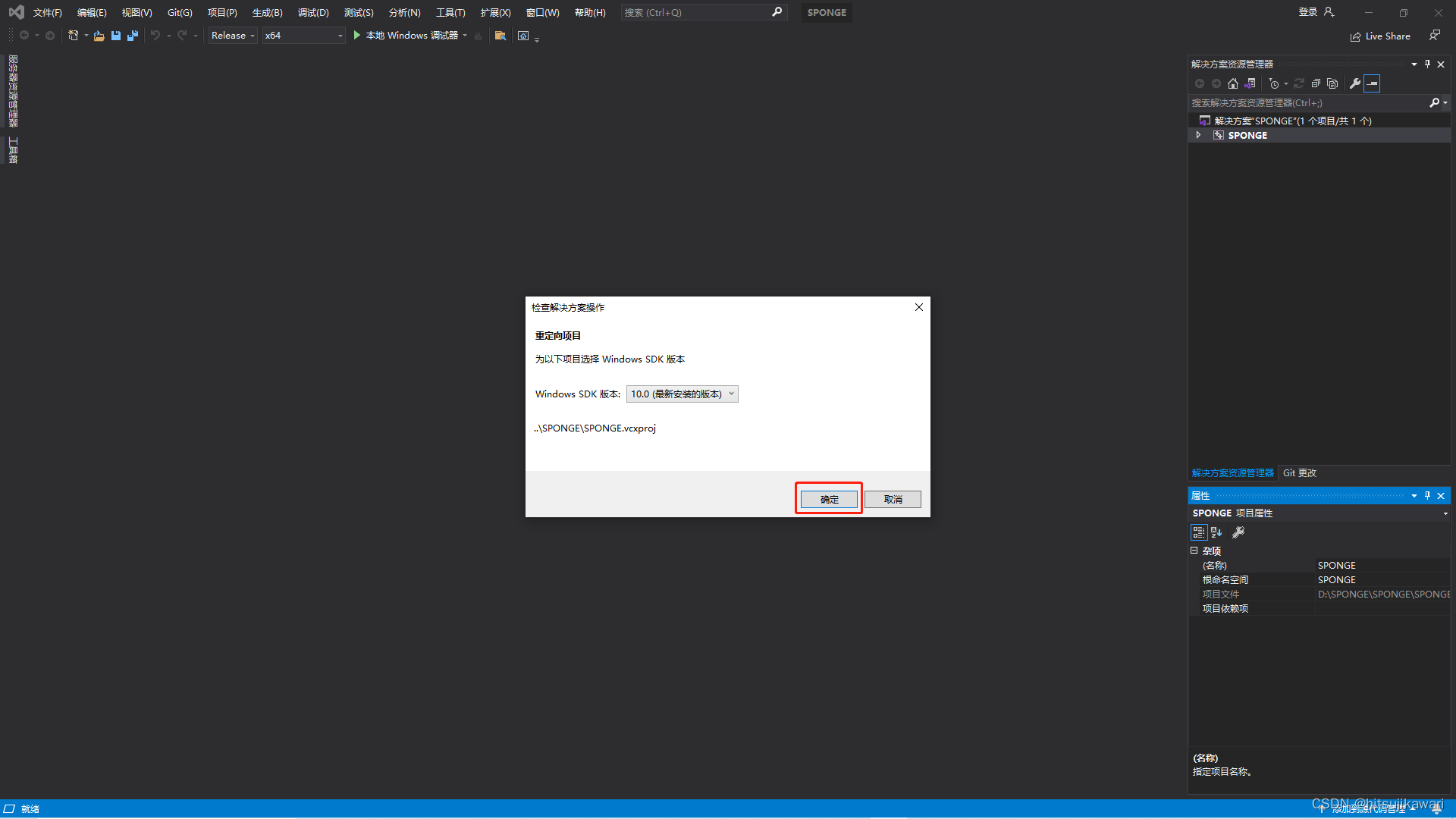
Task: Click 确定 button to confirm retargeting
Action: (x=828, y=498)
